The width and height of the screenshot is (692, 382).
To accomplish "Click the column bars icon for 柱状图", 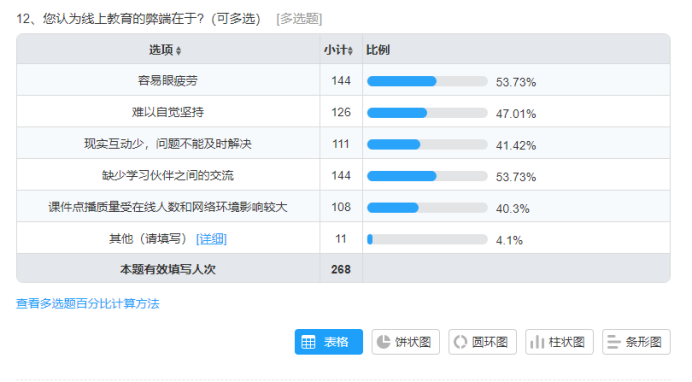I will [x=537, y=342].
